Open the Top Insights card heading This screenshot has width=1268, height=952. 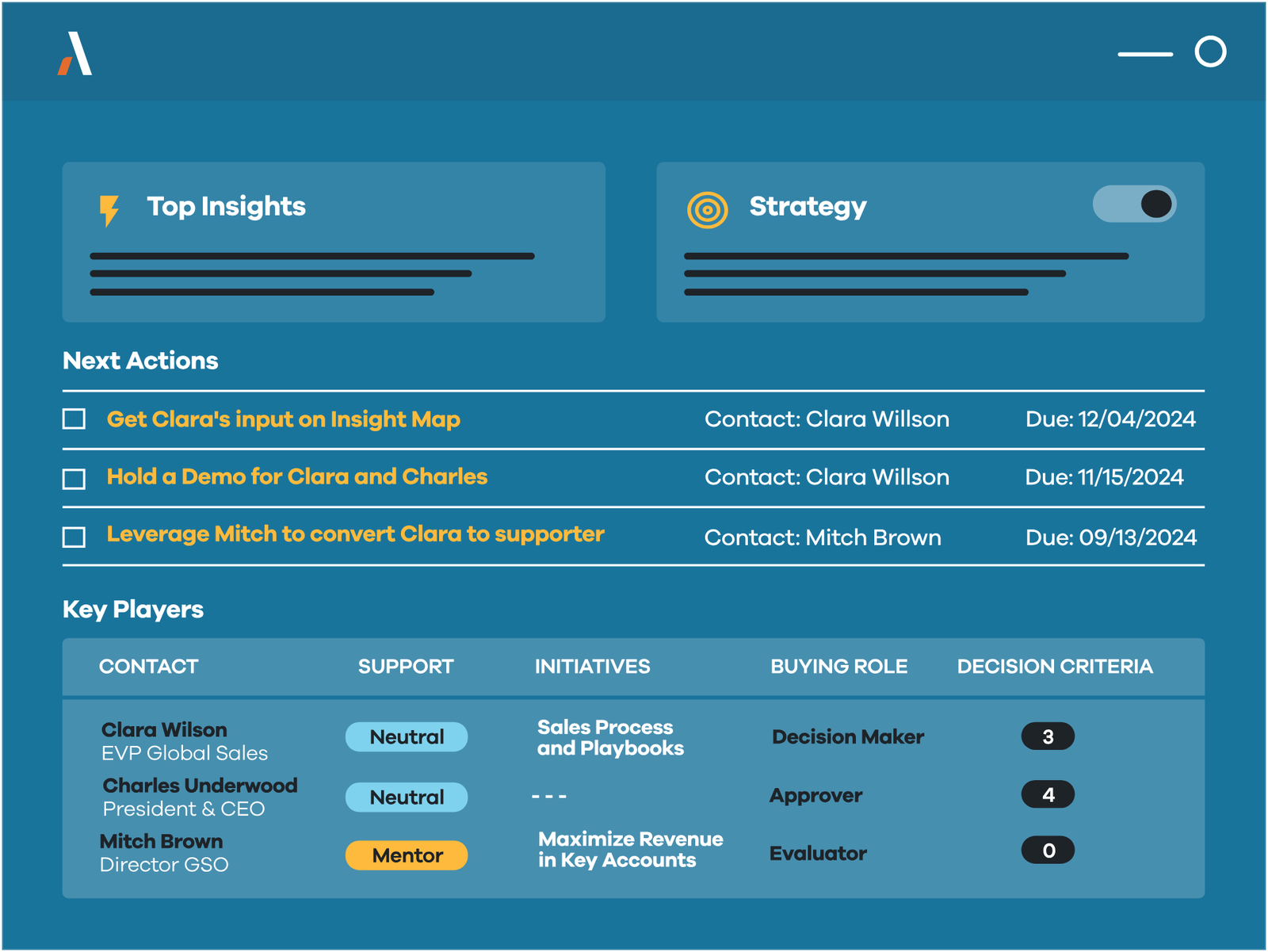tap(226, 207)
